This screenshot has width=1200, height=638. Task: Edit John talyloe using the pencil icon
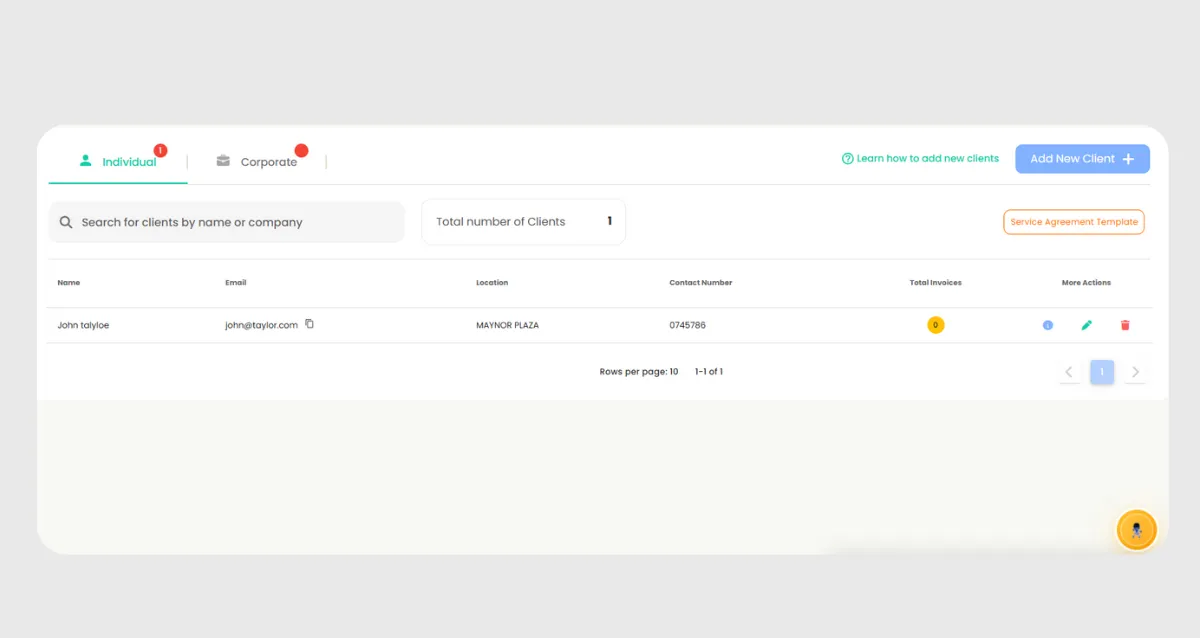1086,325
